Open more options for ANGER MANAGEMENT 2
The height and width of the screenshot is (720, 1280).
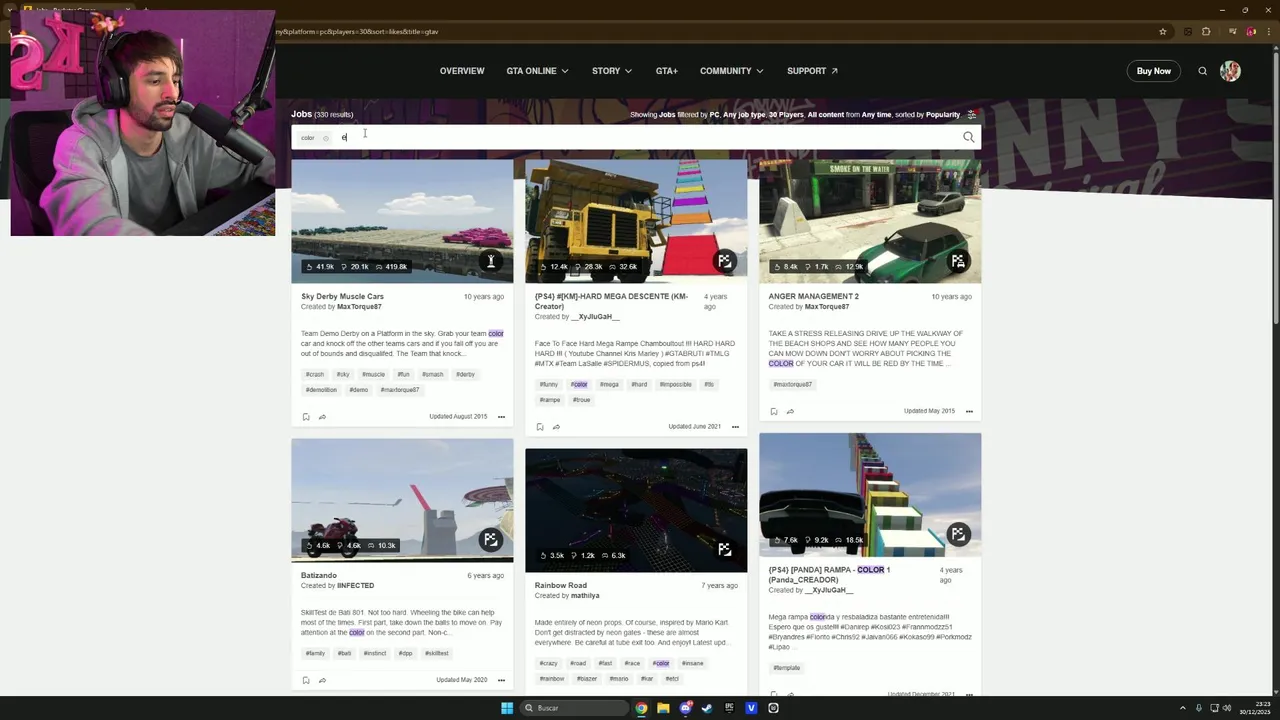[969, 411]
